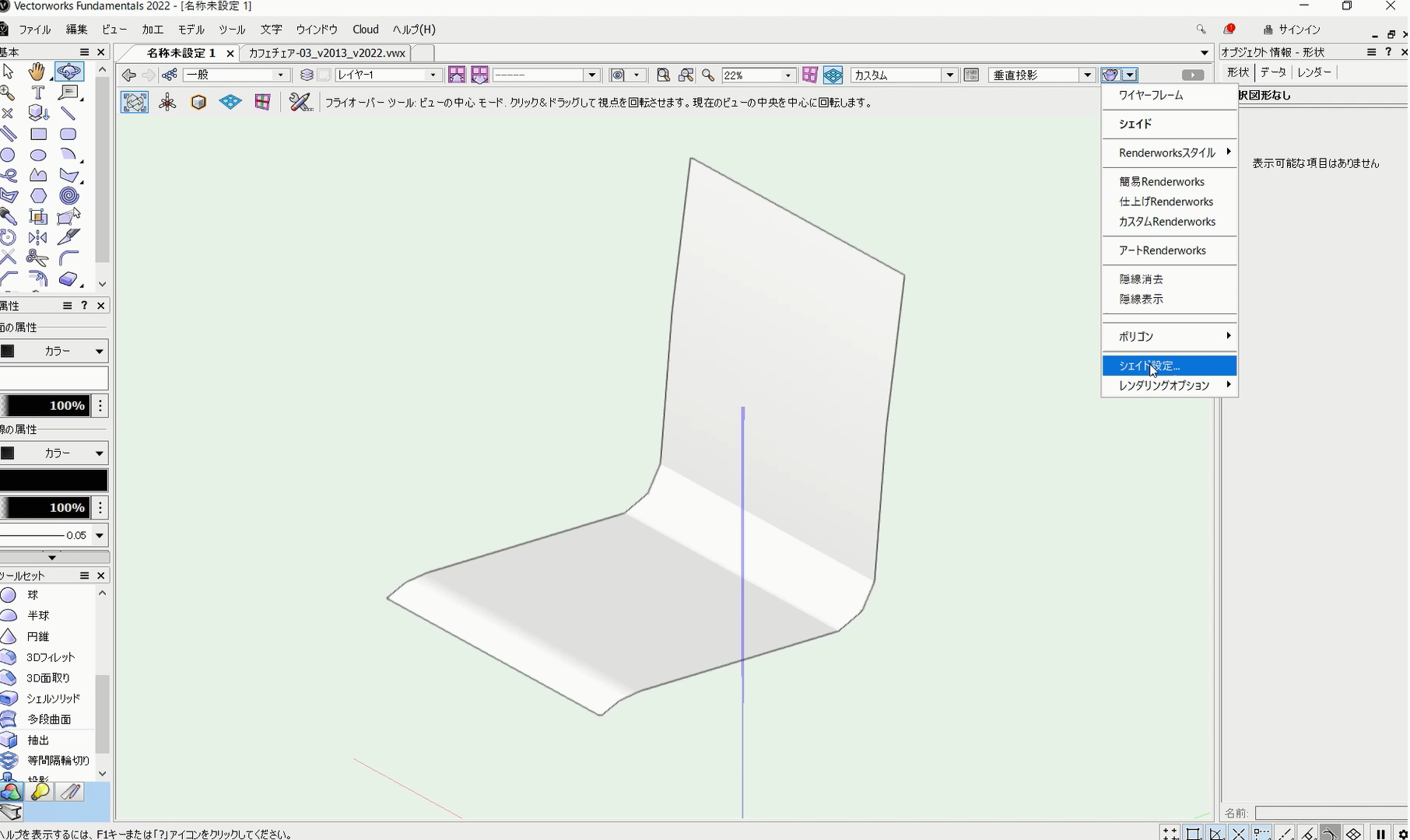
Task: Open the standard view dropdown カスタム
Action: pos(904,75)
